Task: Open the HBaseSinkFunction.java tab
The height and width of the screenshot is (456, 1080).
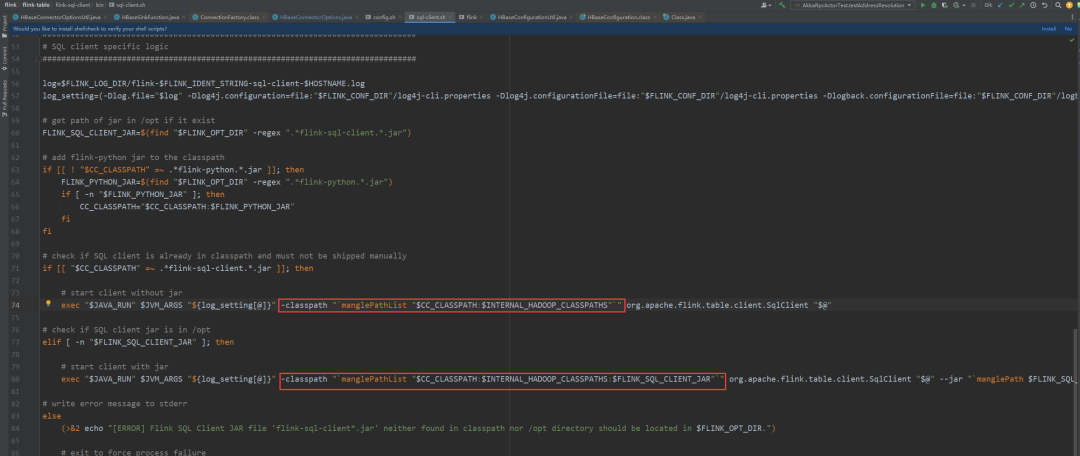Action: pyautogui.click(x=149, y=17)
